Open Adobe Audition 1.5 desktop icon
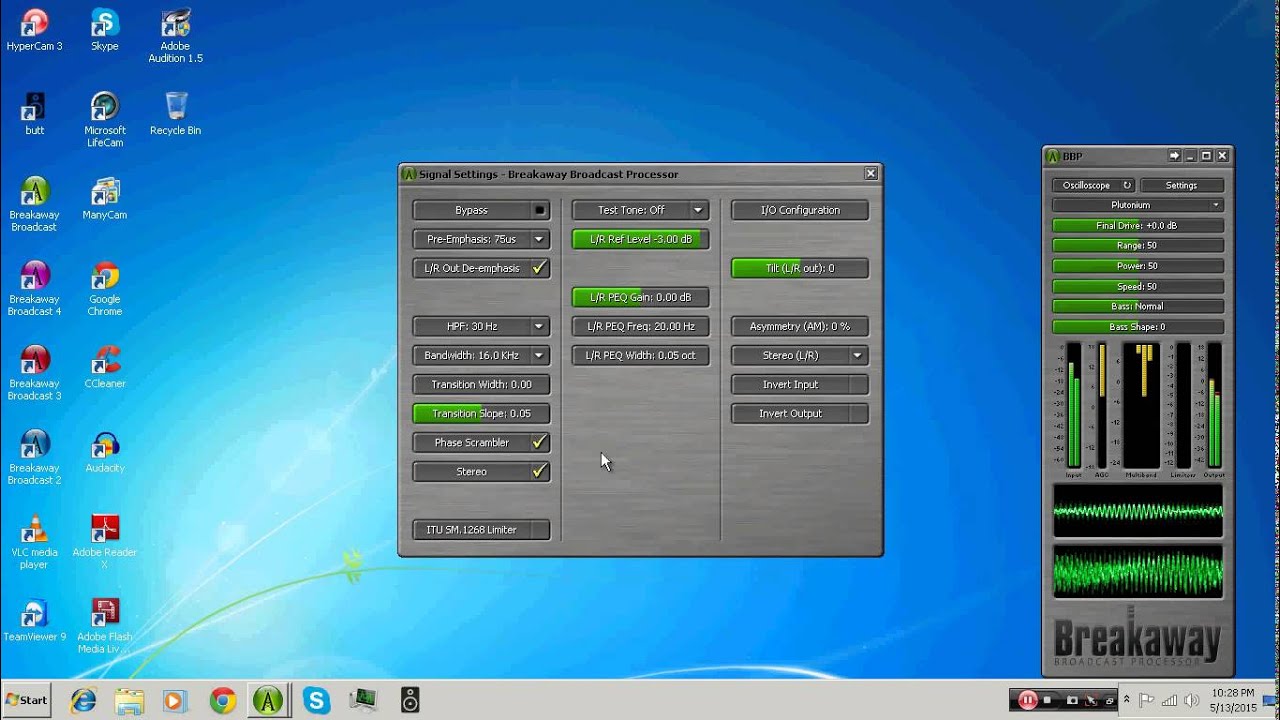Screen dimensions: 1280x720 point(175,36)
